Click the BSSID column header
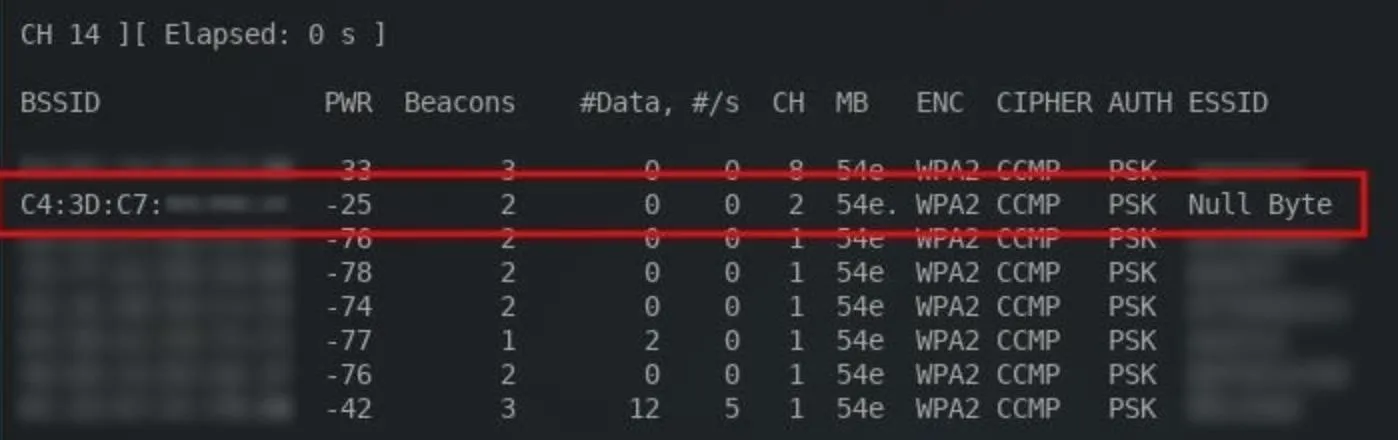The height and width of the screenshot is (440, 1398). [60, 102]
